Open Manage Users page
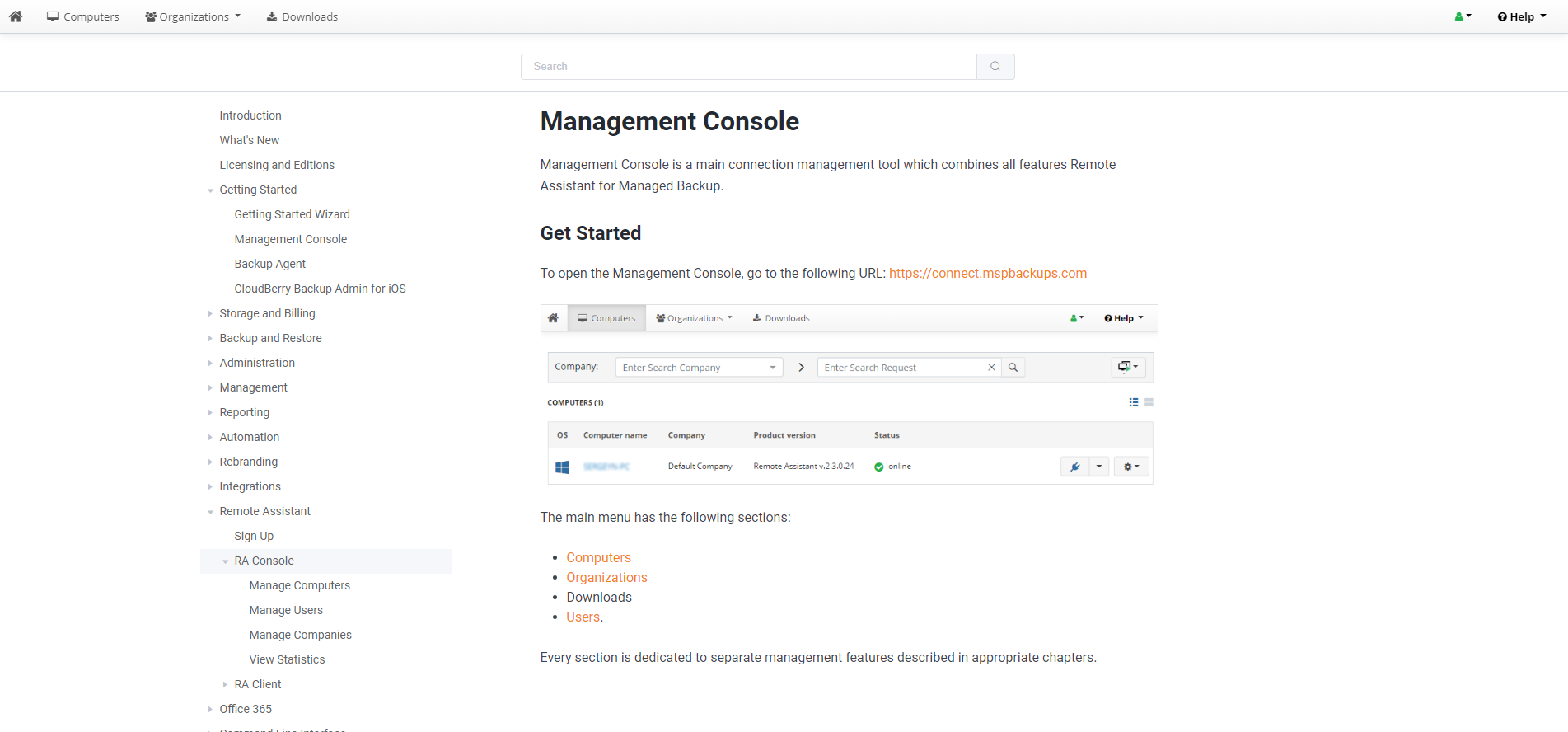 point(286,610)
